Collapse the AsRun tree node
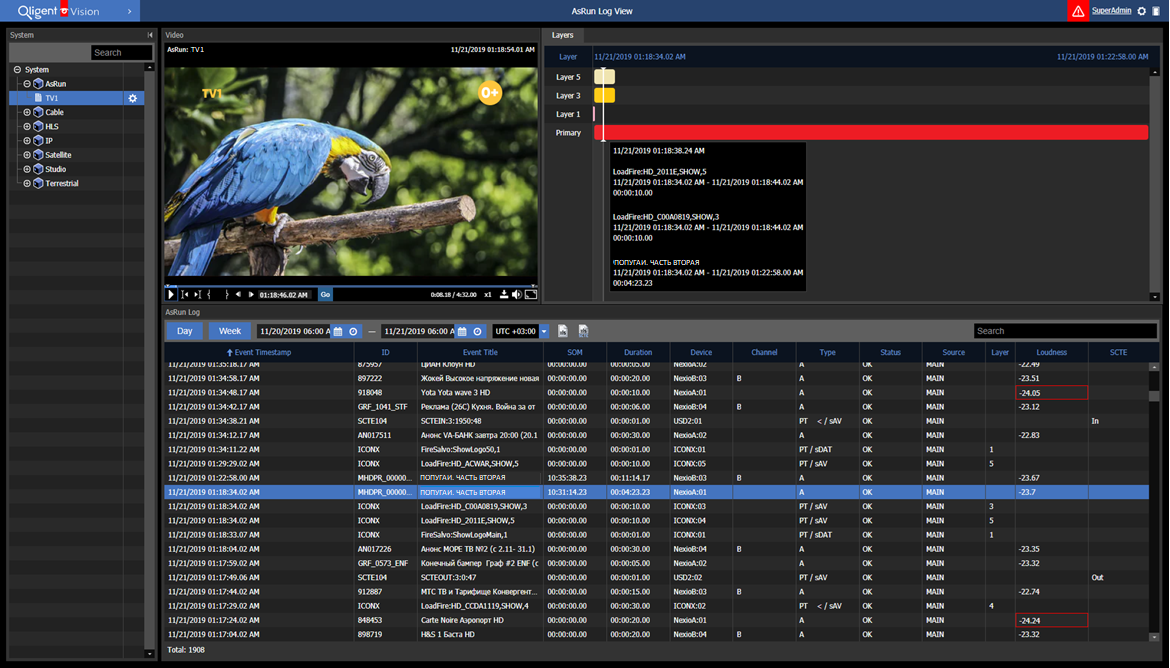The width and height of the screenshot is (1170, 668). (x=27, y=84)
